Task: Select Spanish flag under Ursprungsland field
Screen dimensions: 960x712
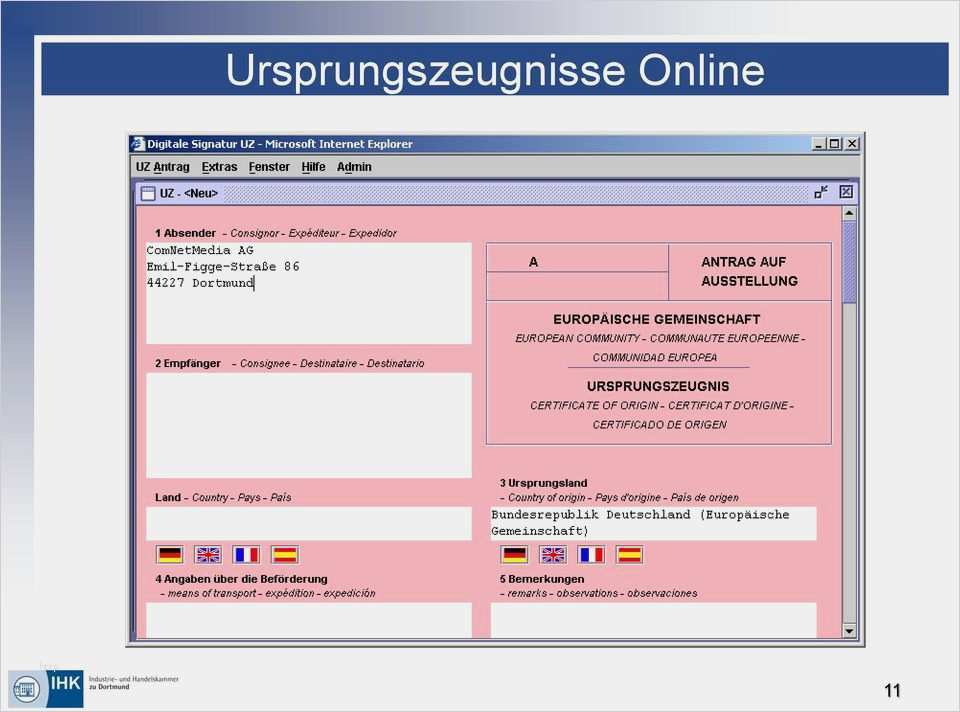Action: pyautogui.click(x=629, y=554)
